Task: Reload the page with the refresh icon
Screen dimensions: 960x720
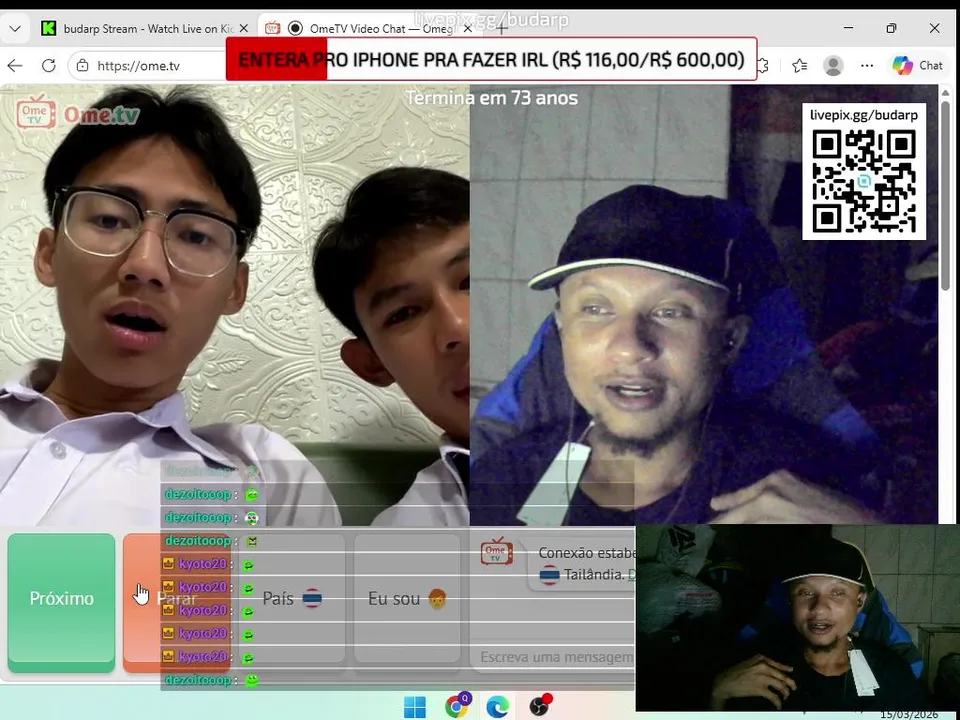Action: 48,66
